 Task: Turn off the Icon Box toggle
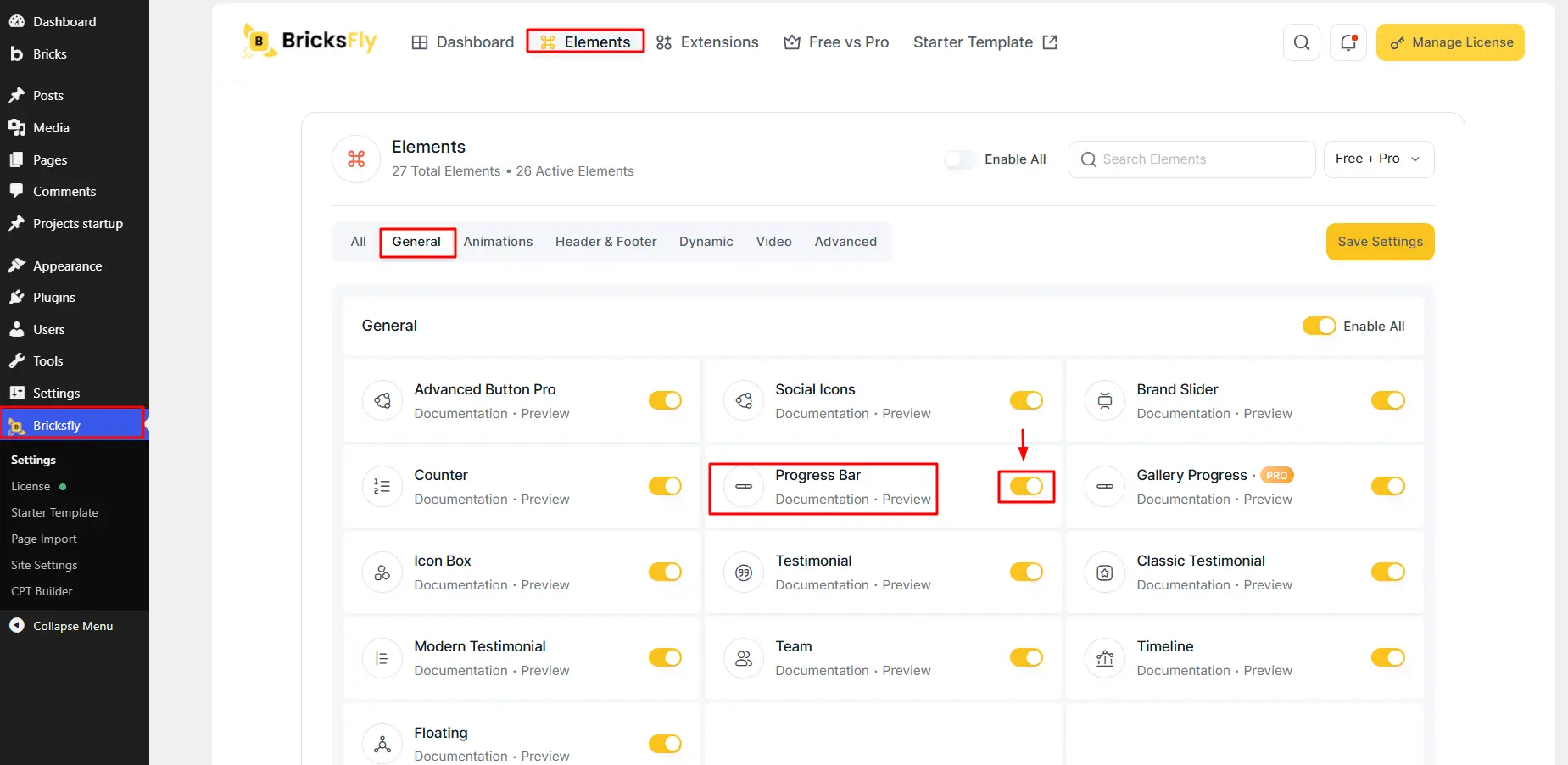(666, 572)
